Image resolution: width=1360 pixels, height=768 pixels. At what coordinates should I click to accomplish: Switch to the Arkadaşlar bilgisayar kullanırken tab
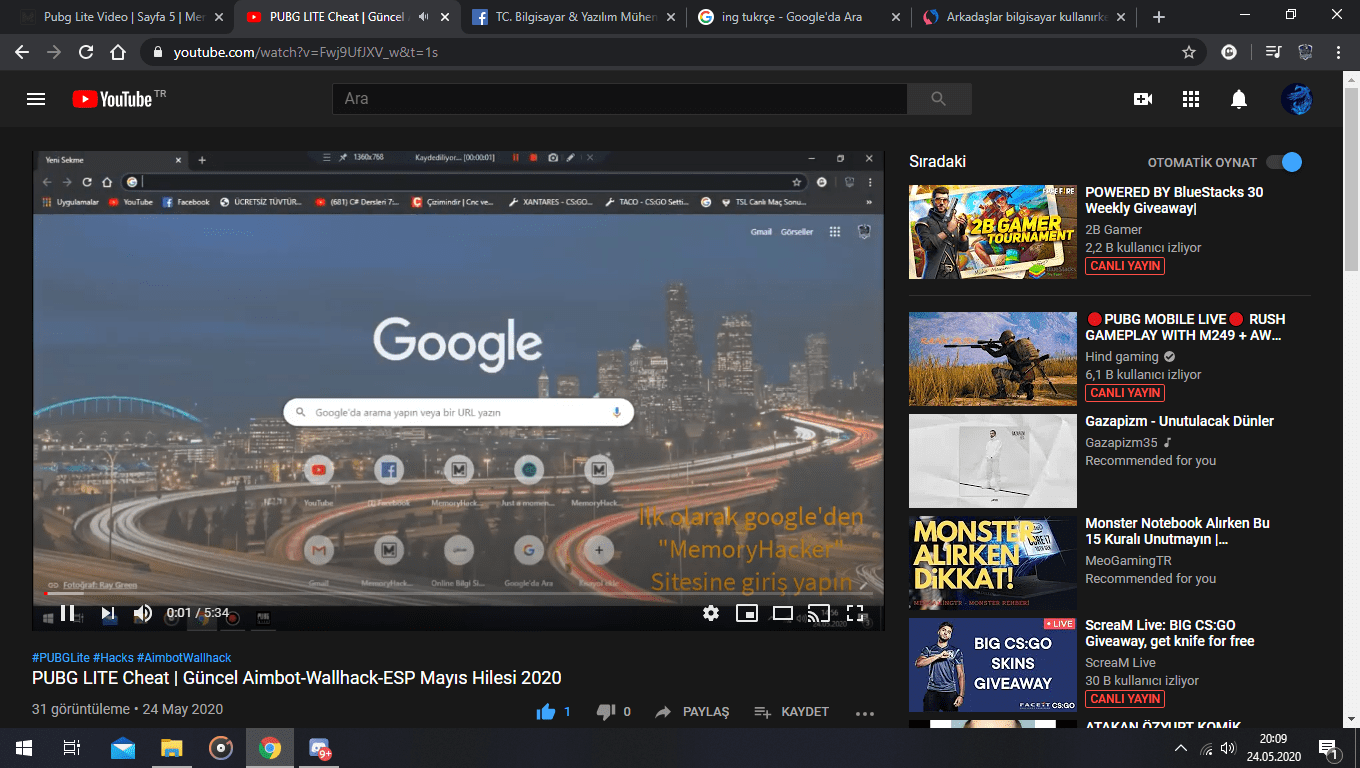pos(1025,17)
